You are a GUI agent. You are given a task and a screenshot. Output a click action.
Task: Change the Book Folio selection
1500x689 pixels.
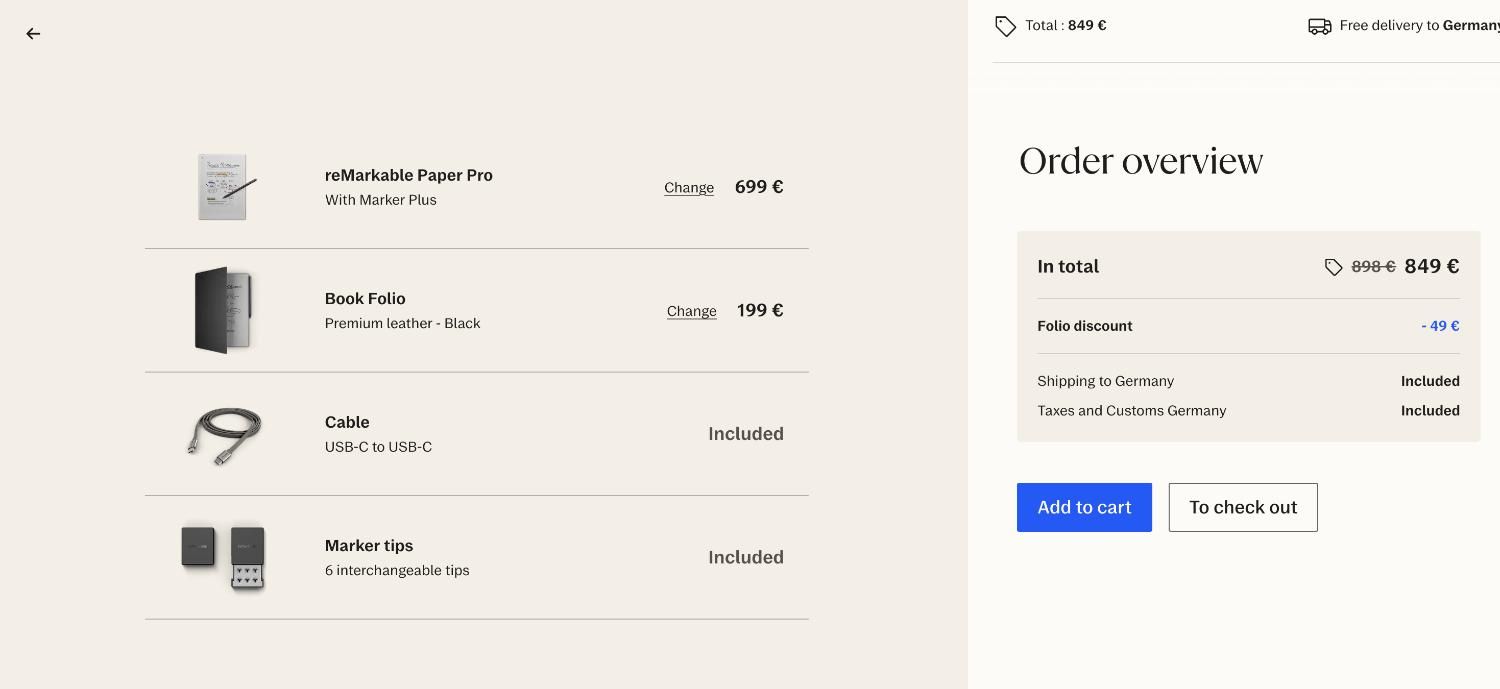[x=692, y=311]
